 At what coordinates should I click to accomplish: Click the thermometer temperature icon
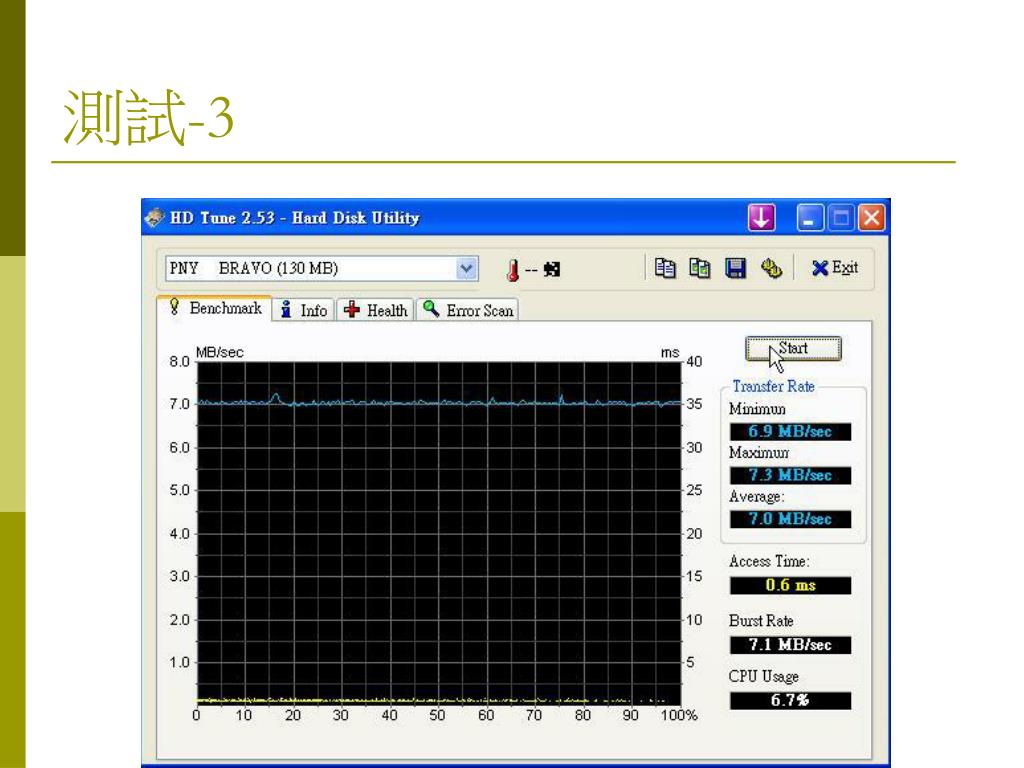tap(513, 269)
